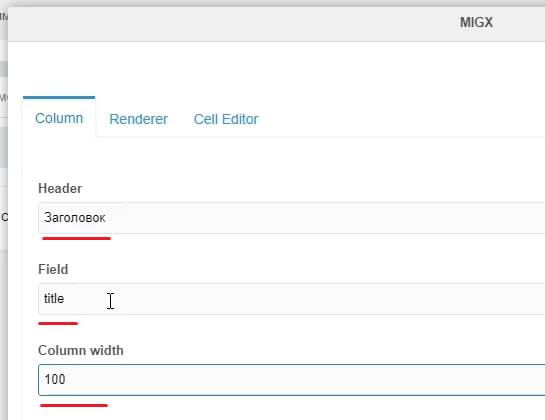Click the Column width input box
This screenshot has height=420, width=545.
coord(291,380)
